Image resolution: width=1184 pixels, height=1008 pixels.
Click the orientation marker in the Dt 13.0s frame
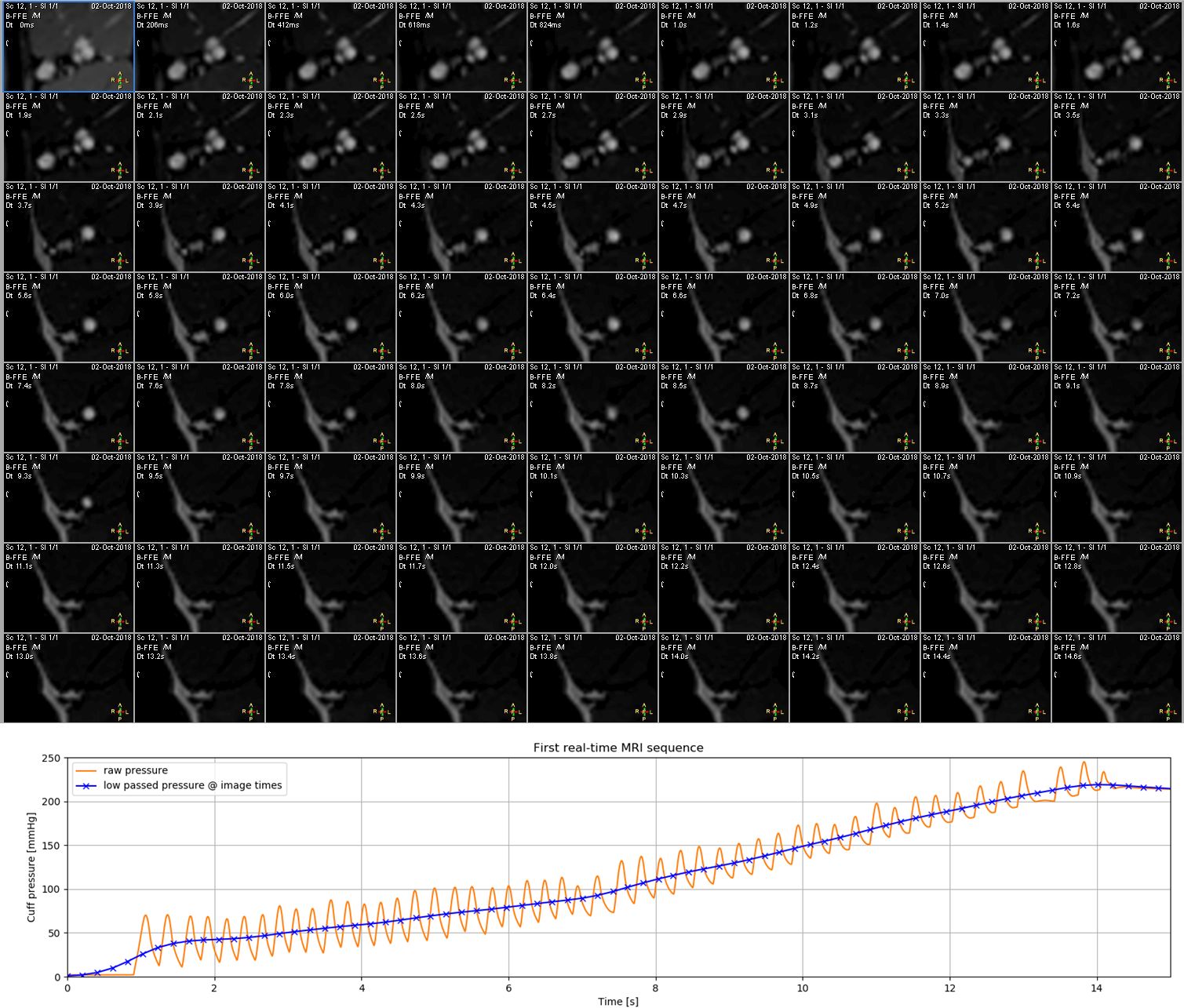(119, 712)
